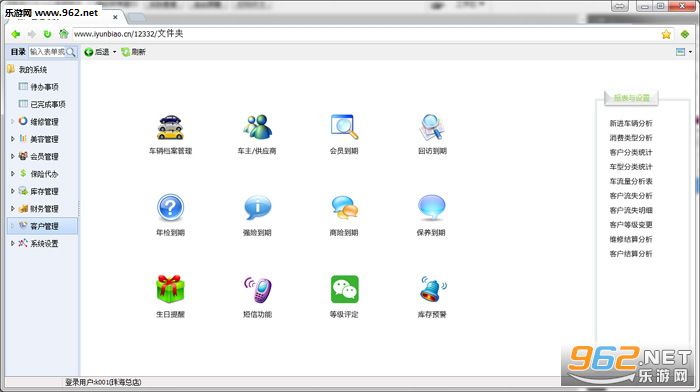
Task: Expand the 保险代办 tree node
Action: coord(12,174)
